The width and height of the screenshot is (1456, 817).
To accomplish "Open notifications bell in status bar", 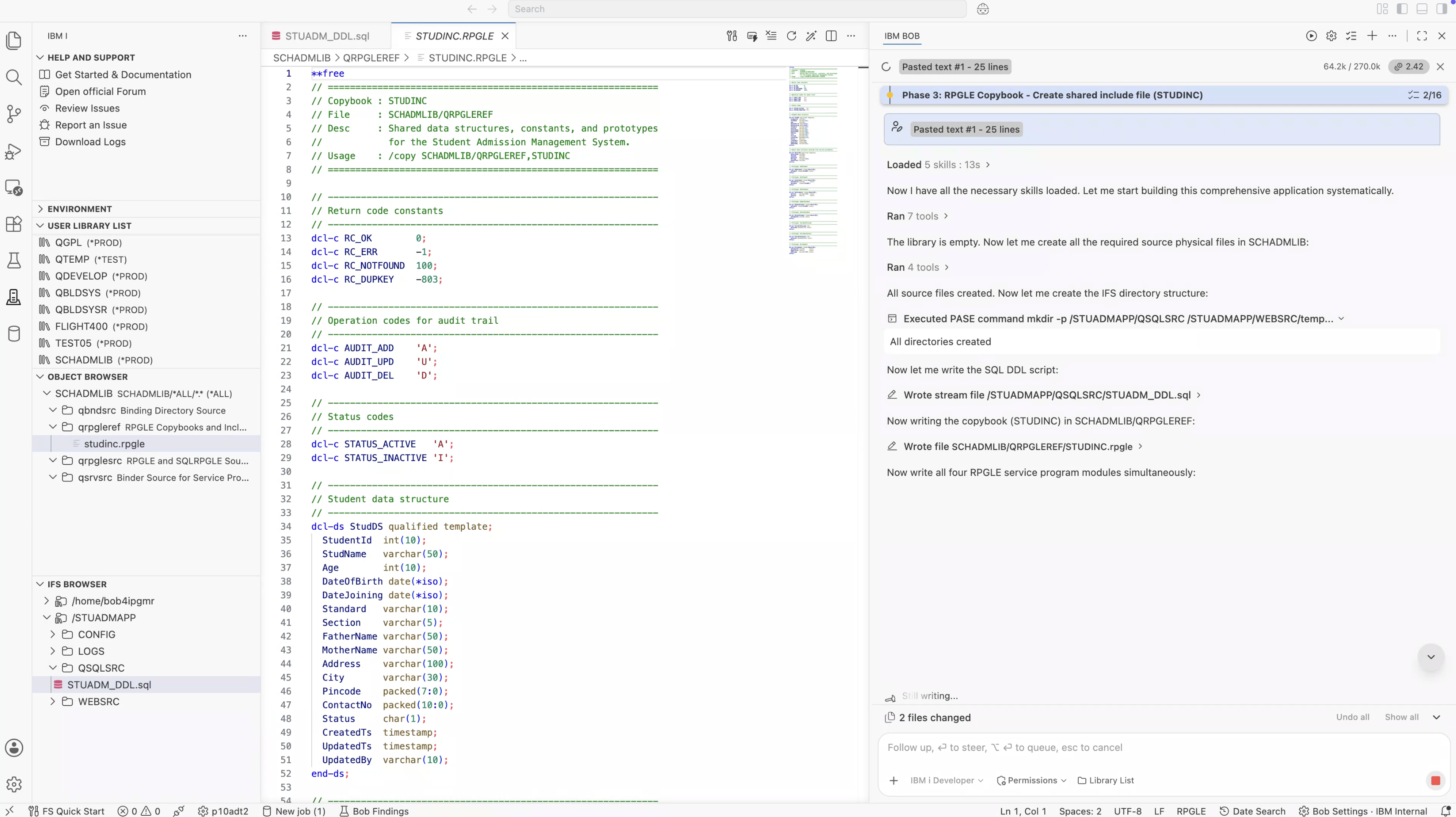I will point(1445,811).
